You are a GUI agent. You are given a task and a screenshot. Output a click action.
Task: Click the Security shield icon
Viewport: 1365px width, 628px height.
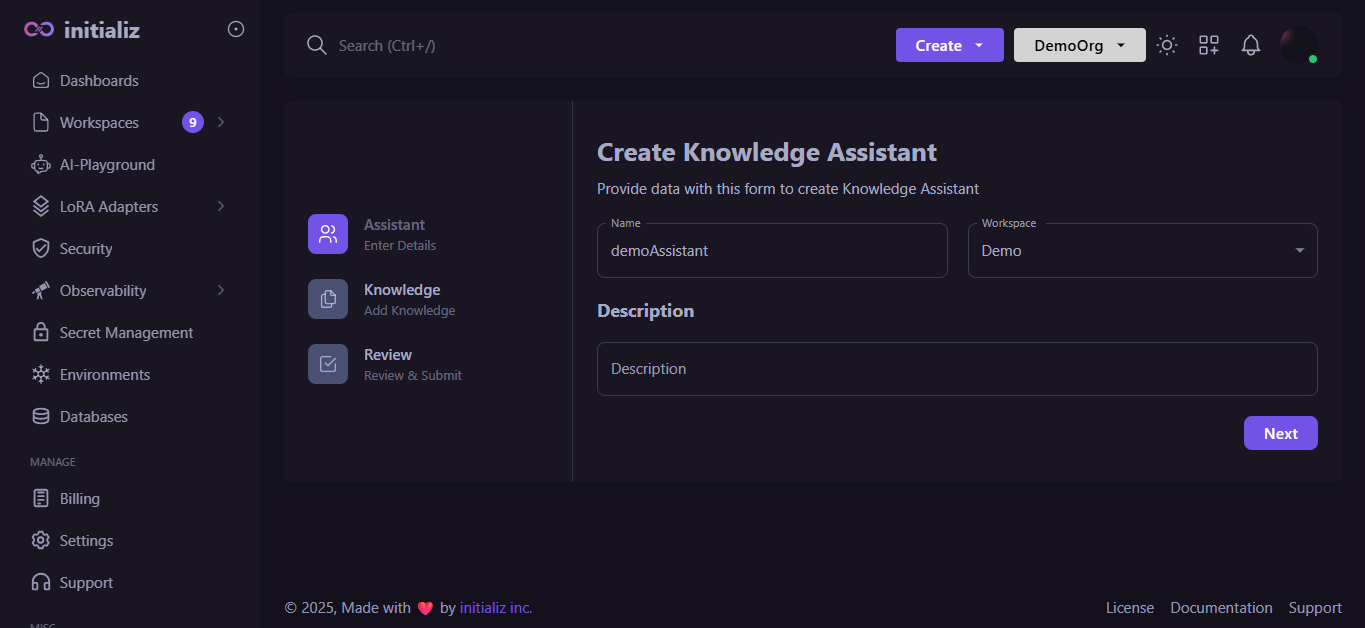[x=41, y=249]
